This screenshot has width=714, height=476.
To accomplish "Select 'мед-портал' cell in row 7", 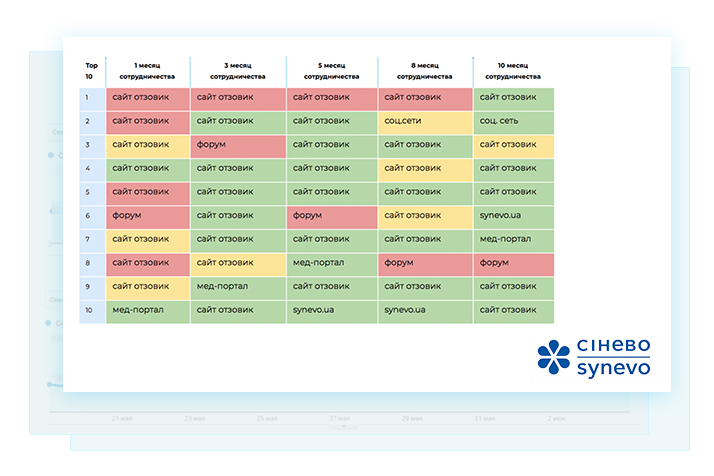I will coord(513,240).
